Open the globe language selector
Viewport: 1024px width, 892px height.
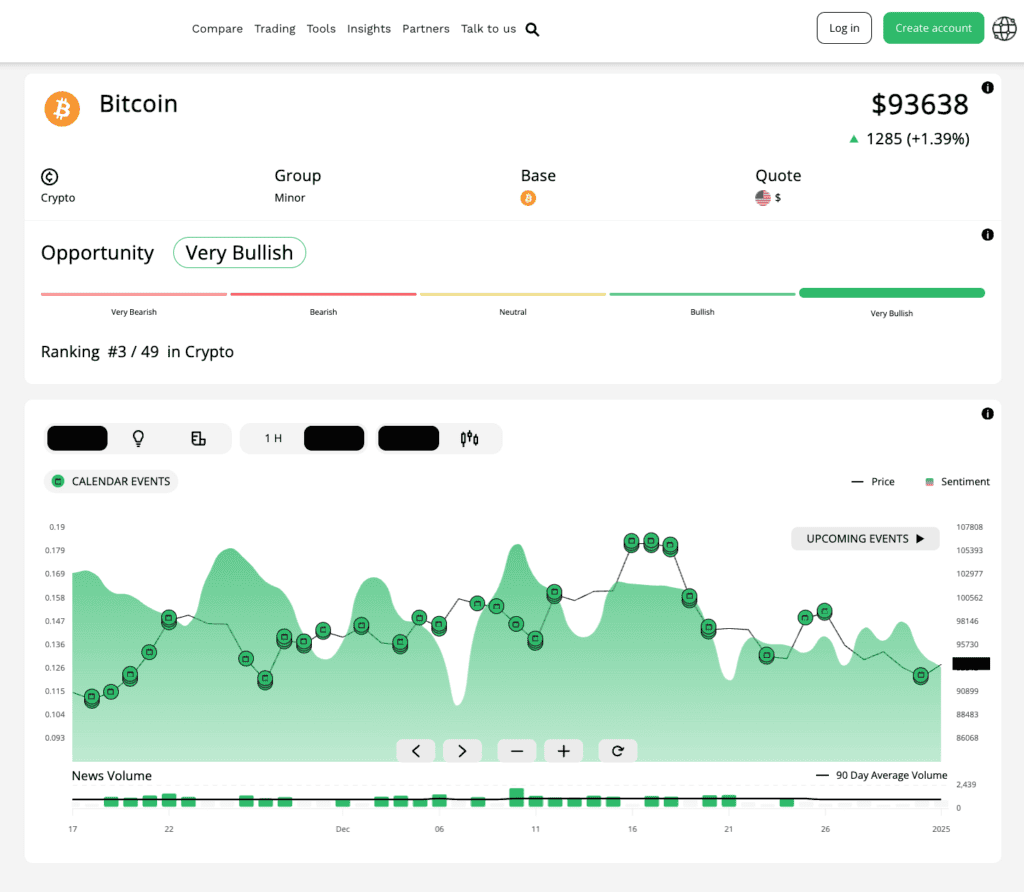coord(1003,29)
